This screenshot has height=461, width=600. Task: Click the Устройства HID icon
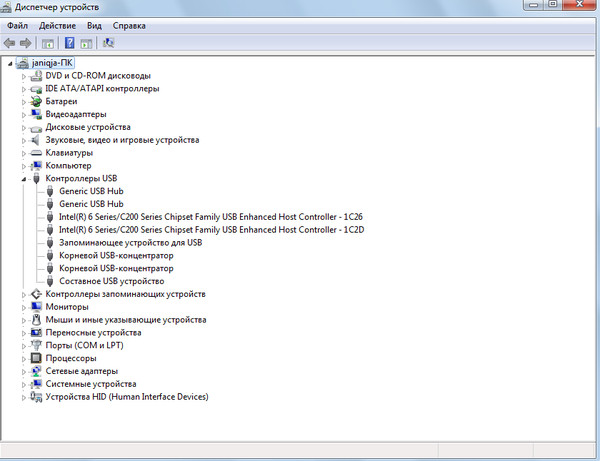click(36, 397)
